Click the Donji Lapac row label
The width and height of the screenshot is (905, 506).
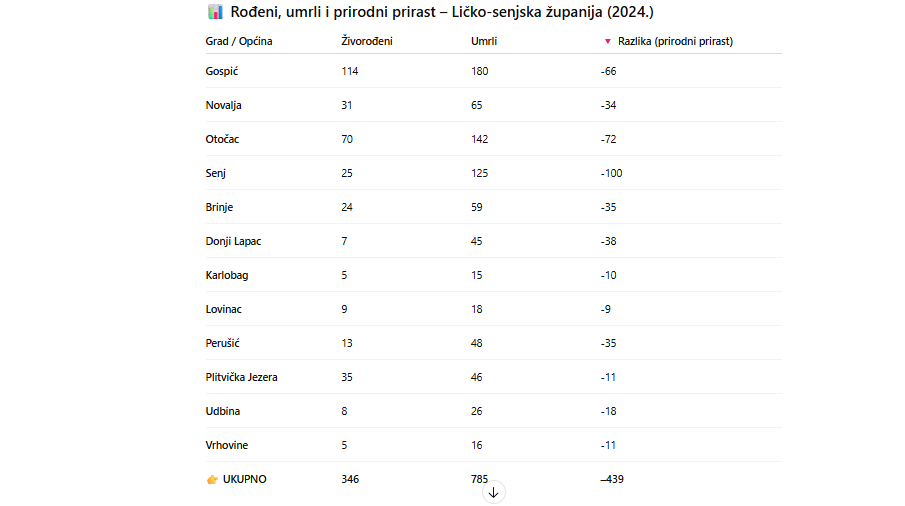pos(233,241)
